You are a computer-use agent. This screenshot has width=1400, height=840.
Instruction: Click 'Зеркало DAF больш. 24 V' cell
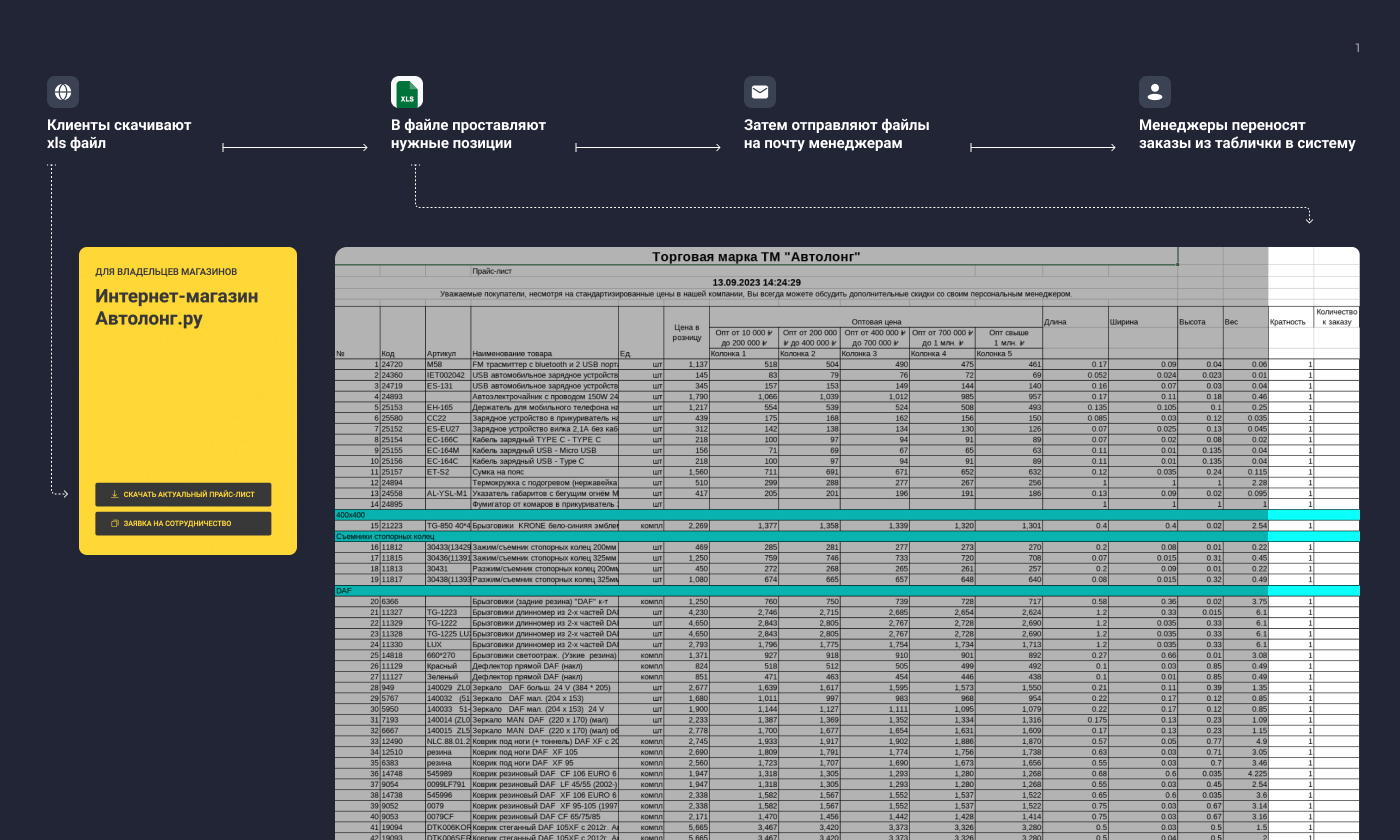(544, 688)
